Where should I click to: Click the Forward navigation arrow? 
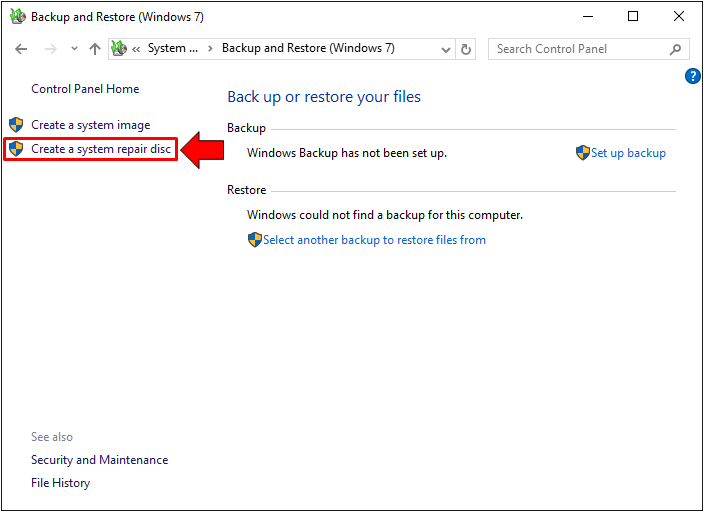(50, 49)
